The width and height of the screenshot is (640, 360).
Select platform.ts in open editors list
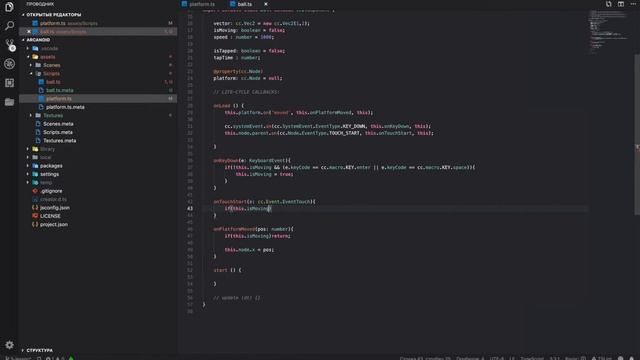tap(53, 23)
